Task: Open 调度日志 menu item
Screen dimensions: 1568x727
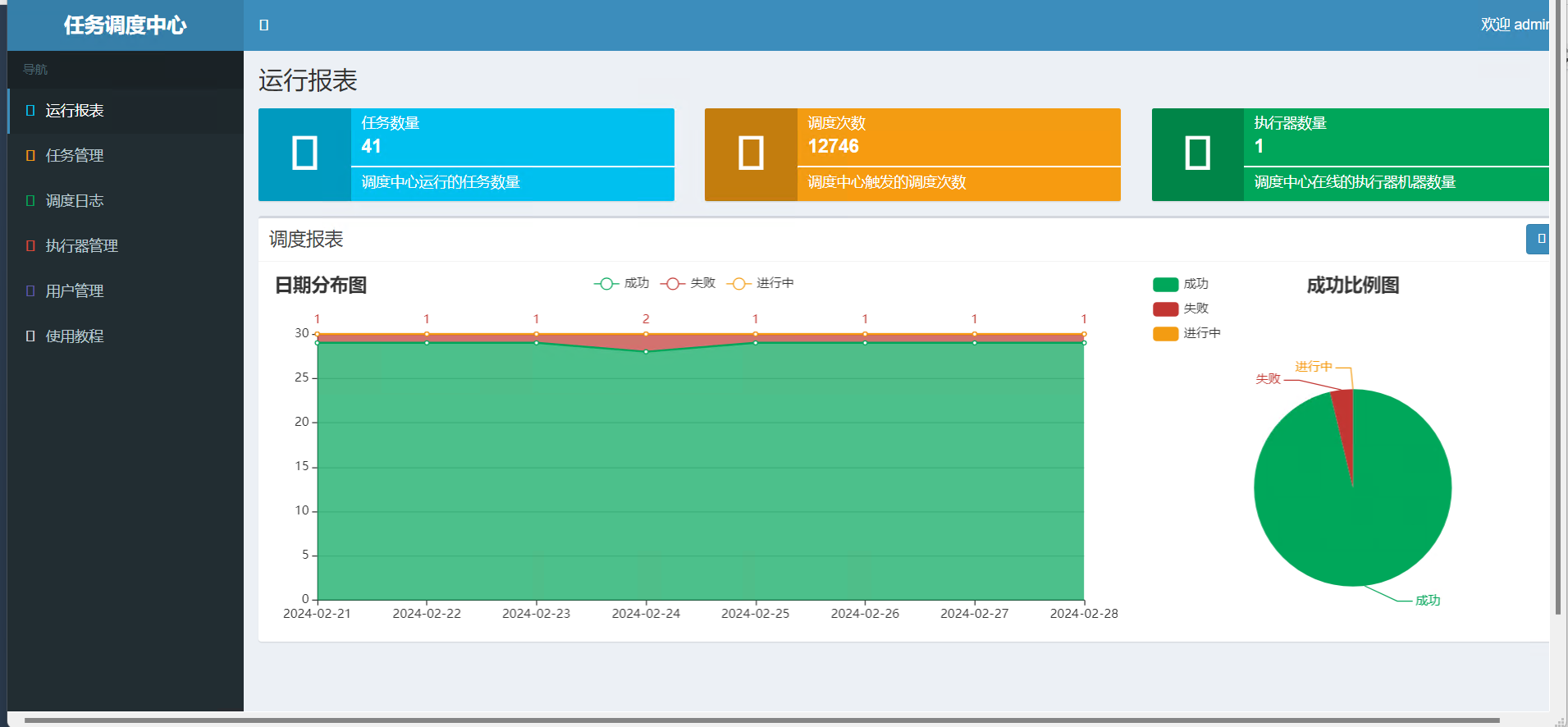Action: (x=126, y=201)
